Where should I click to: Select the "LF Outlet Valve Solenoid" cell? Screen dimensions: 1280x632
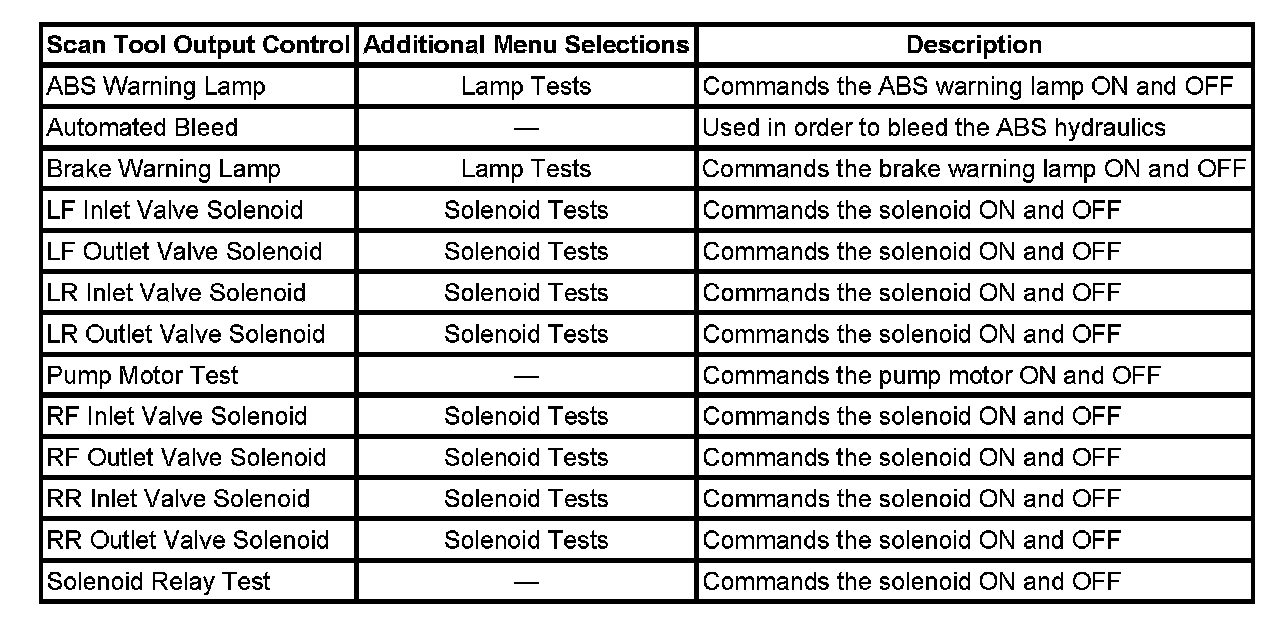tap(184, 251)
